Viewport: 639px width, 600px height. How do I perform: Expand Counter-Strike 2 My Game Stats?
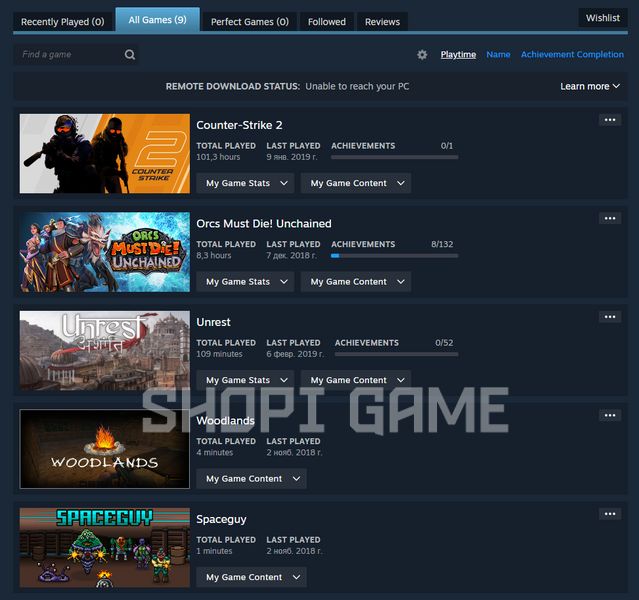[245, 183]
